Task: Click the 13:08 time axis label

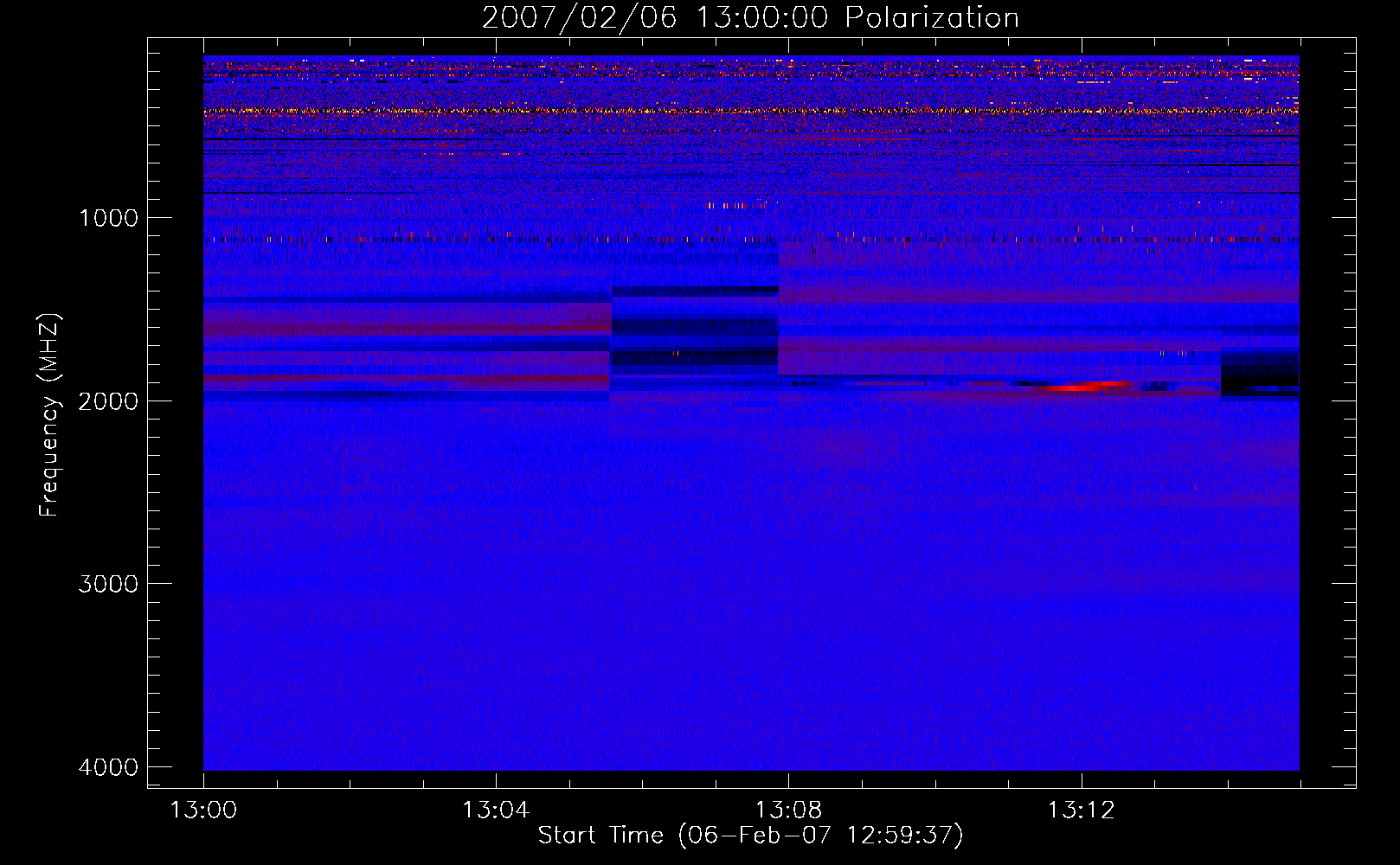Action: coord(788,811)
